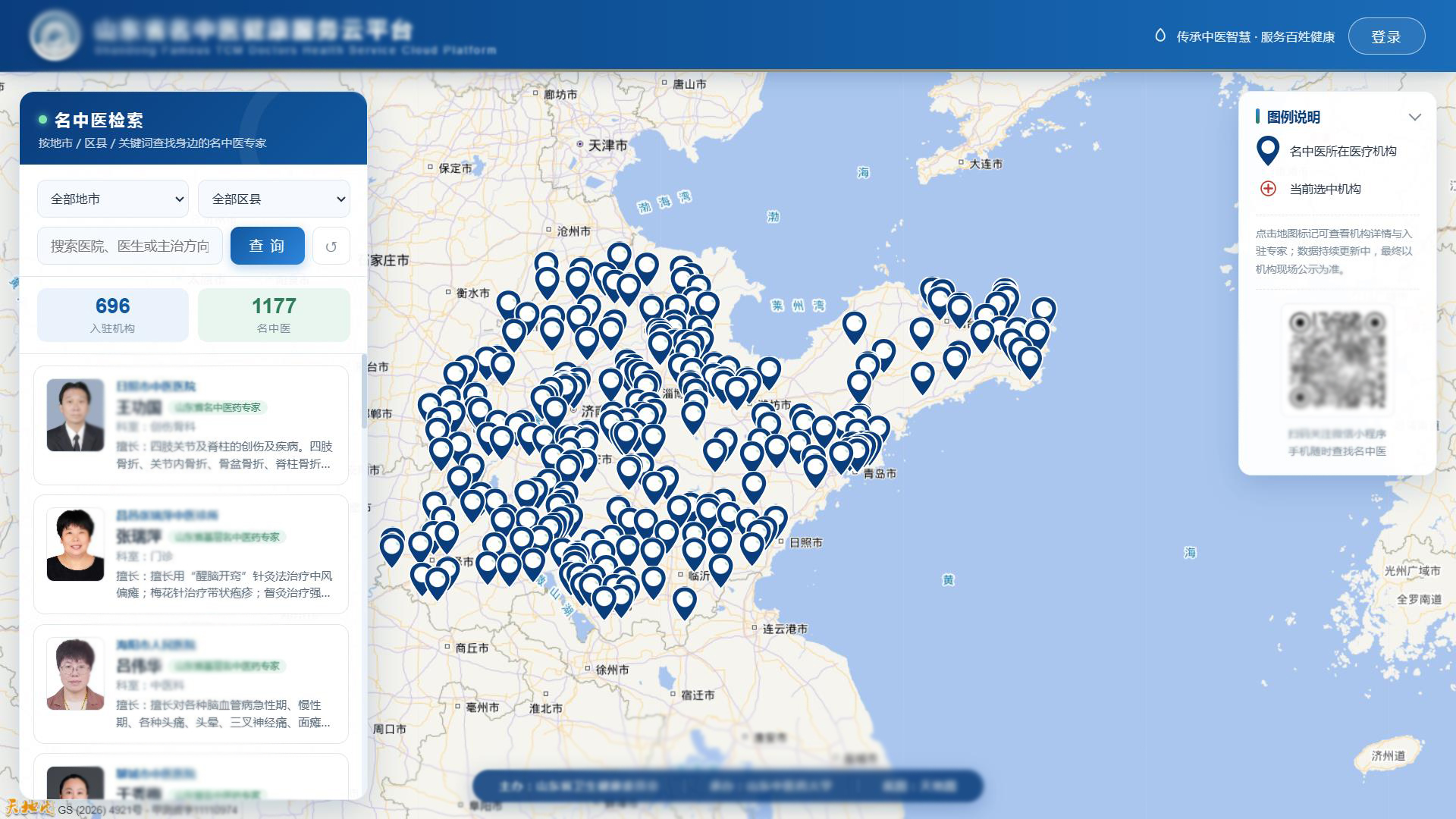Viewport: 1456px width, 819px height.
Task: Select the northernmost pin on the map
Action: click(620, 257)
